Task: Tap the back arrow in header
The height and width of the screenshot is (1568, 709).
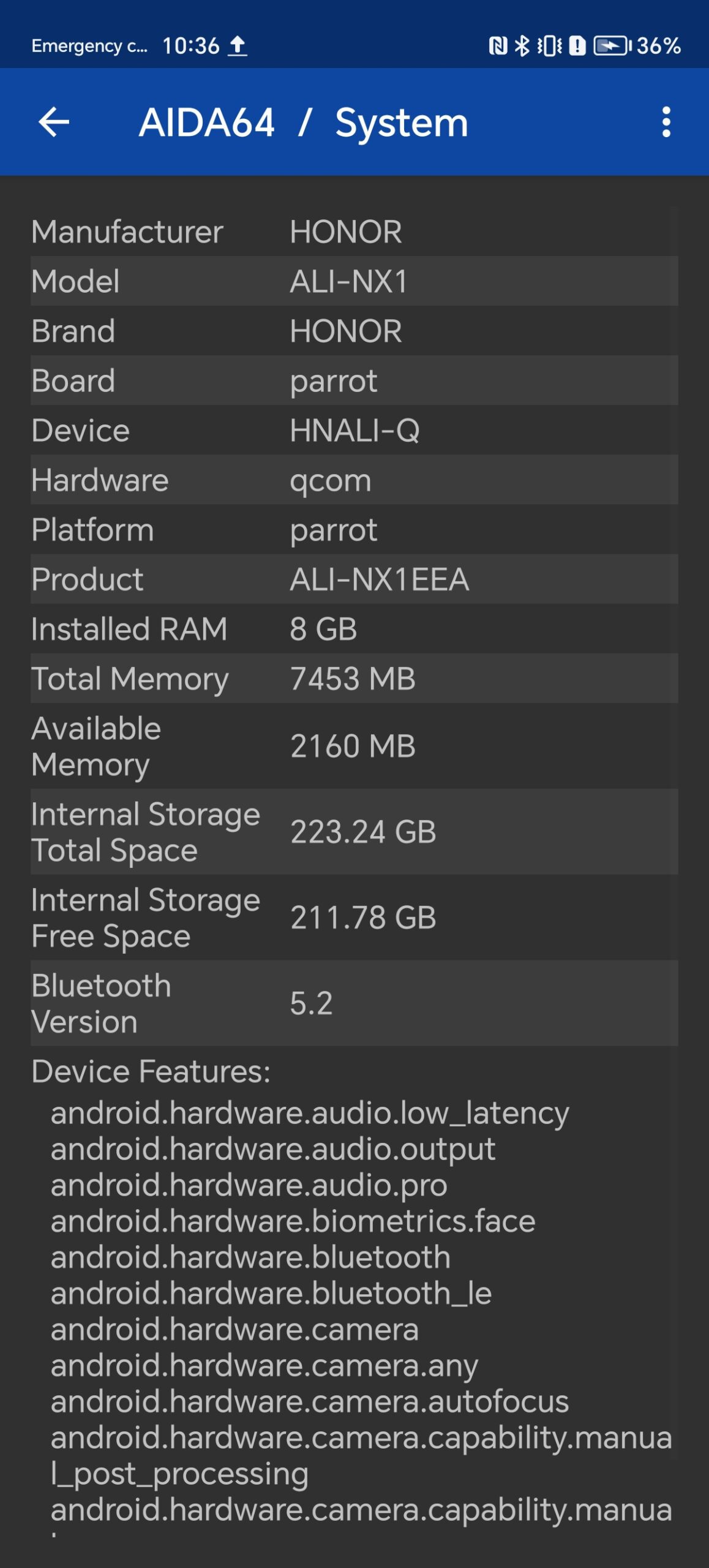Action: [x=54, y=122]
